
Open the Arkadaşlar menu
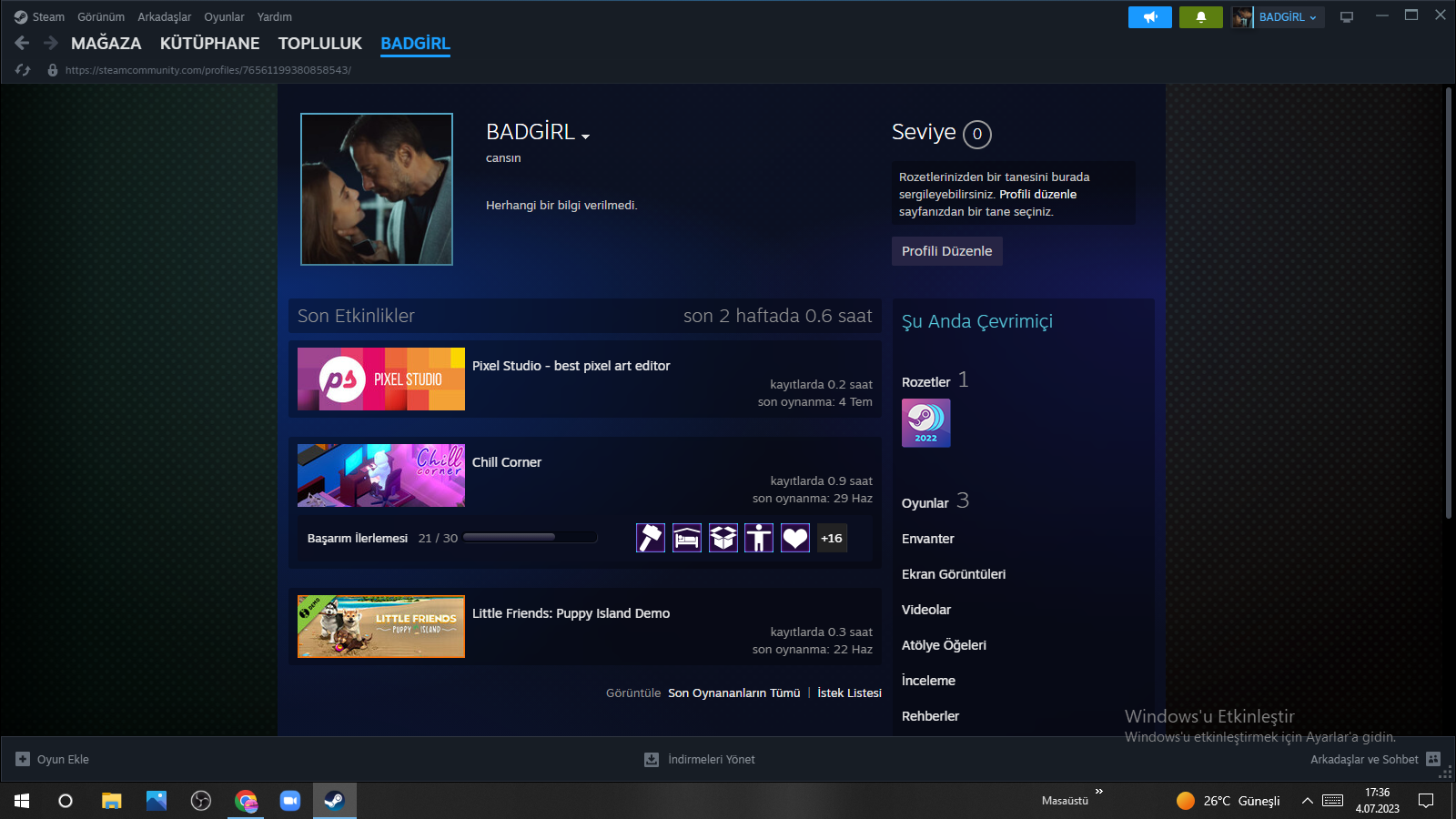(x=165, y=17)
